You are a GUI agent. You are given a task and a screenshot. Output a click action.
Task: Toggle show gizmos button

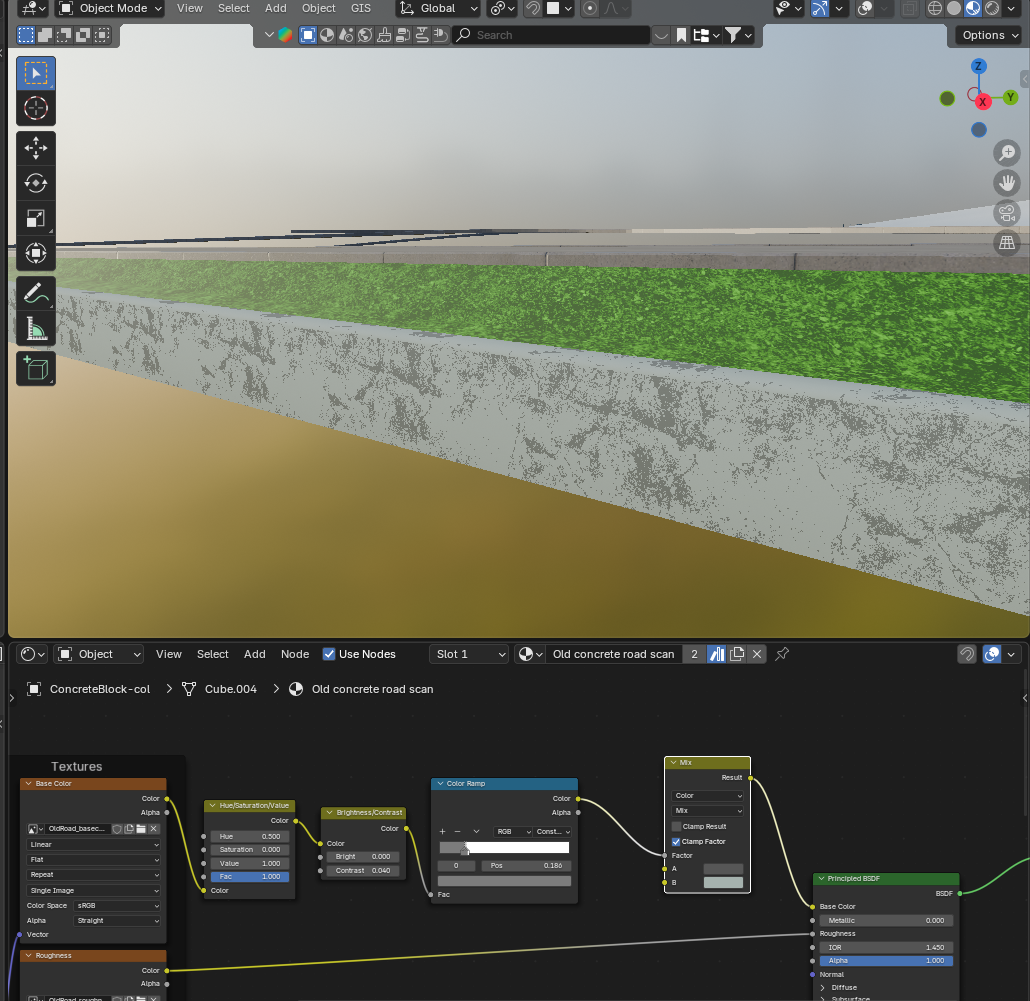(819, 9)
